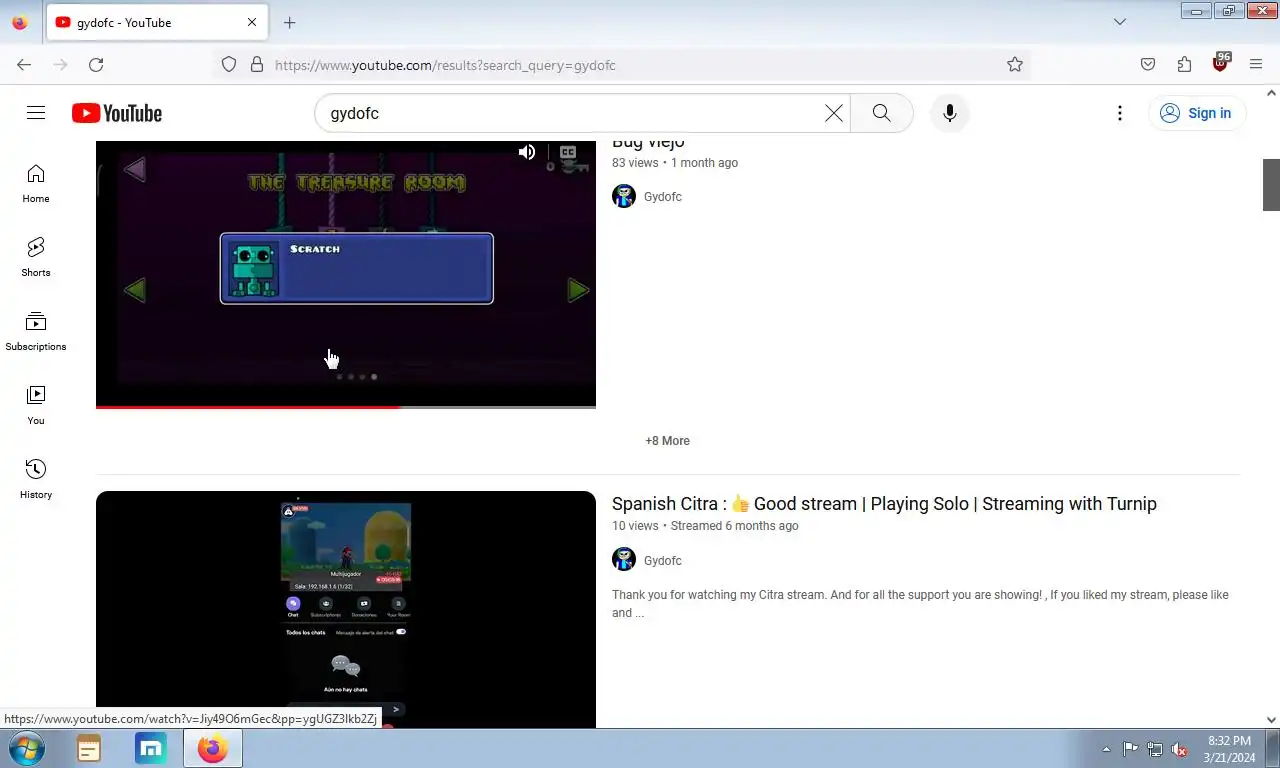This screenshot has height=768, width=1280.
Task: Open the Bug viejo video title
Action: 648,144
